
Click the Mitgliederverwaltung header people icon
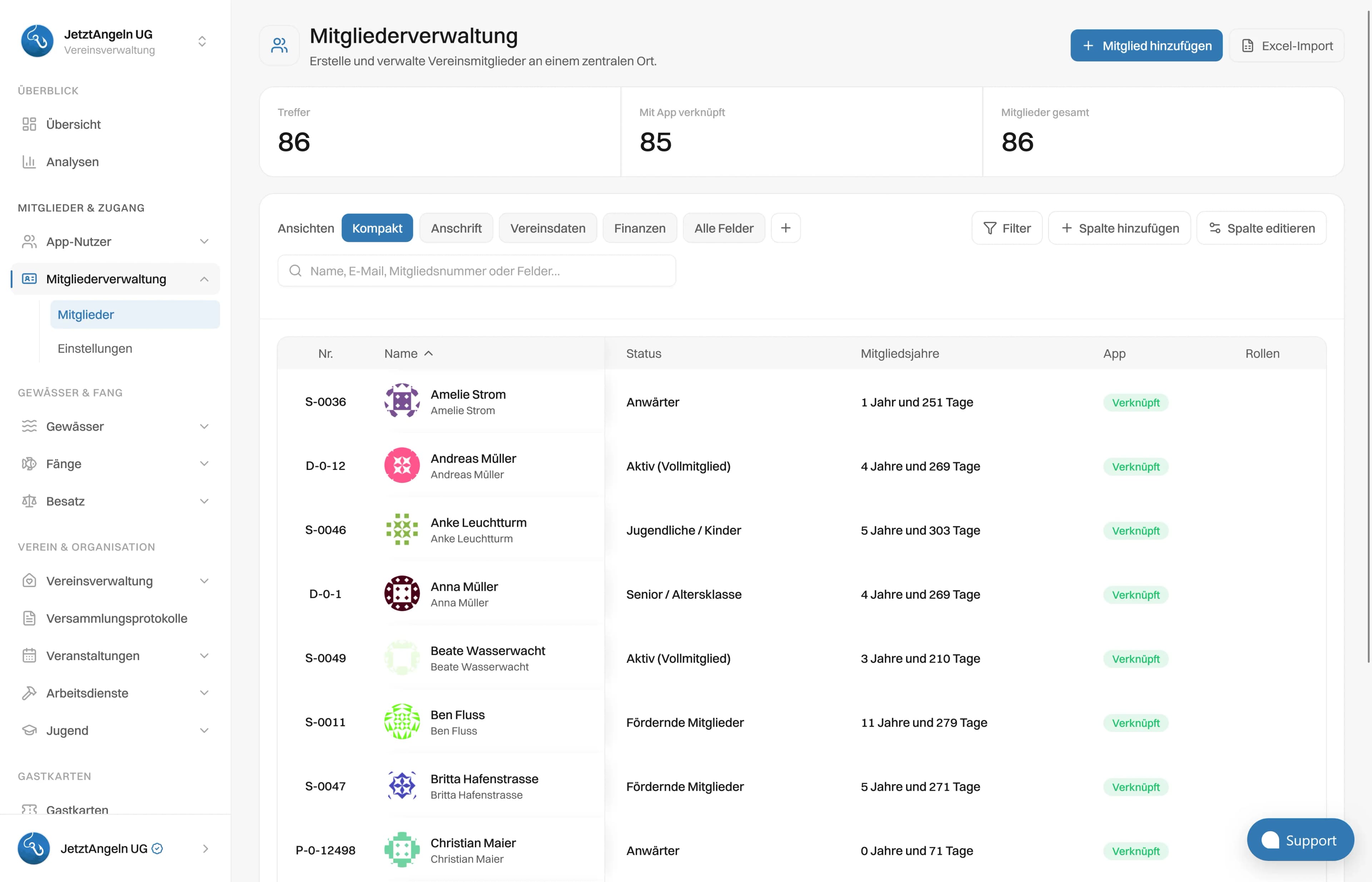pyautogui.click(x=279, y=45)
